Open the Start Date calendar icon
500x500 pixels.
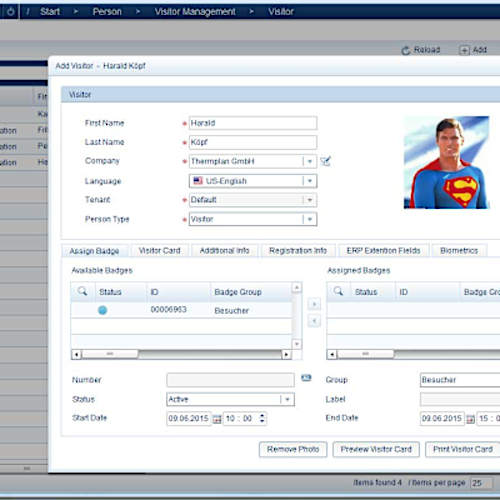coord(217,419)
